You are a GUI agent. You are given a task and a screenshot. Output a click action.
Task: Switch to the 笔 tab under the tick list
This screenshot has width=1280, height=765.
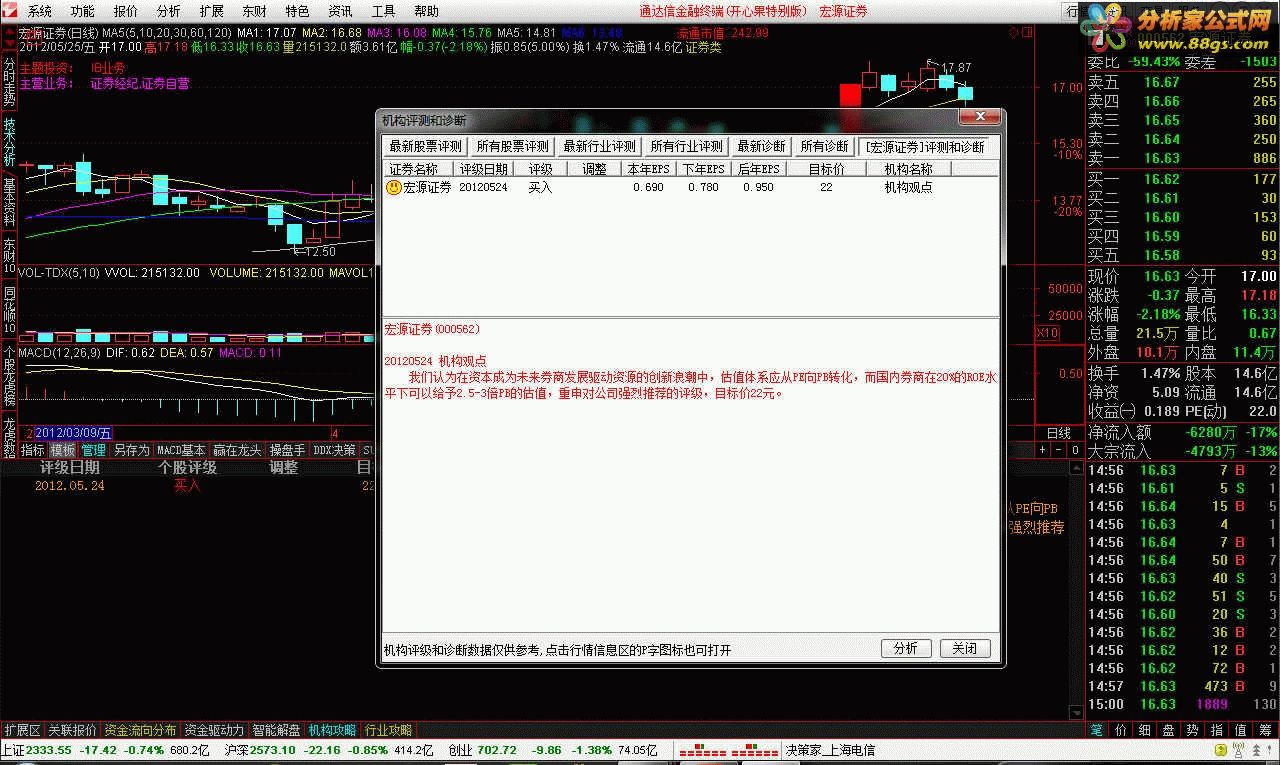point(1097,731)
